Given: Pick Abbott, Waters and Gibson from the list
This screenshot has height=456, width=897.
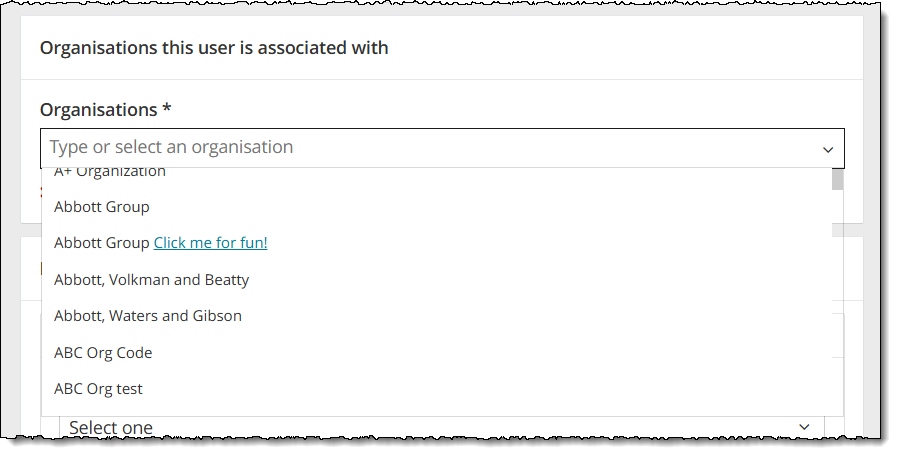Looking at the screenshot, I should [148, 316].
